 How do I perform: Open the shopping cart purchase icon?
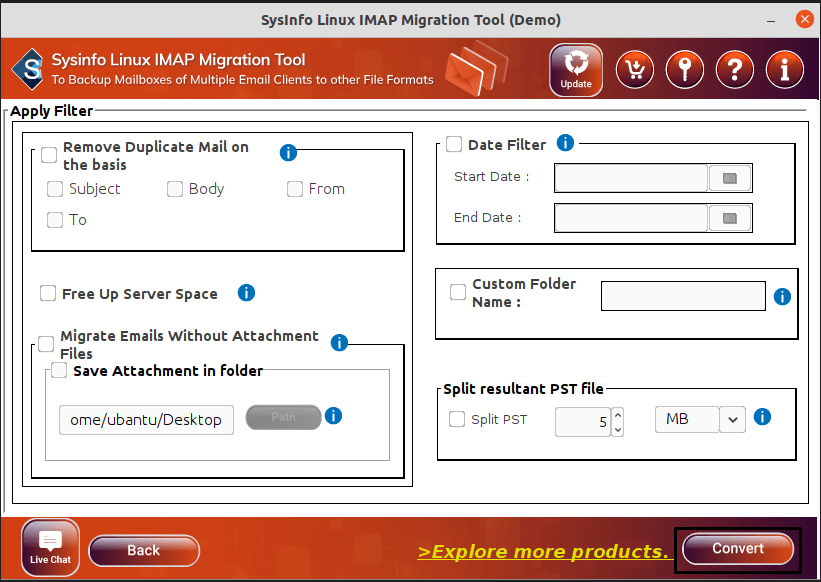click(x=635, y=70)
